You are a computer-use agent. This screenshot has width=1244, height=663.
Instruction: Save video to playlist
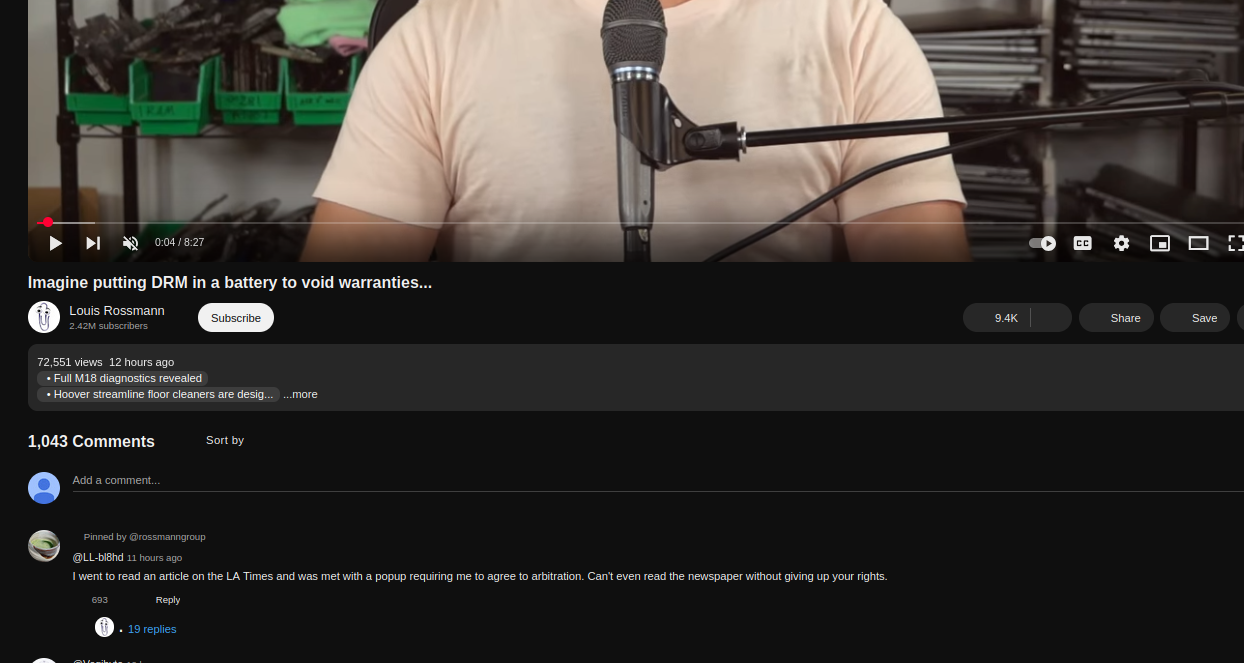(x=1195, y=318)
